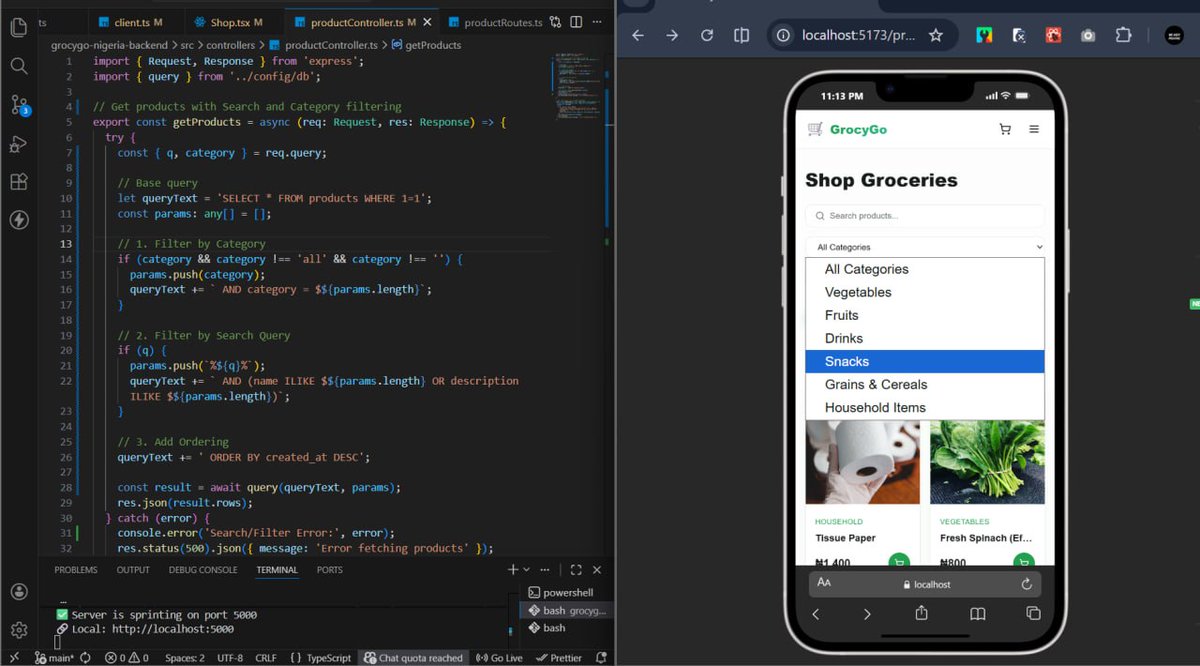Click the controllers breadcrumb segment

pyautogui.click(x=231, y=45)
